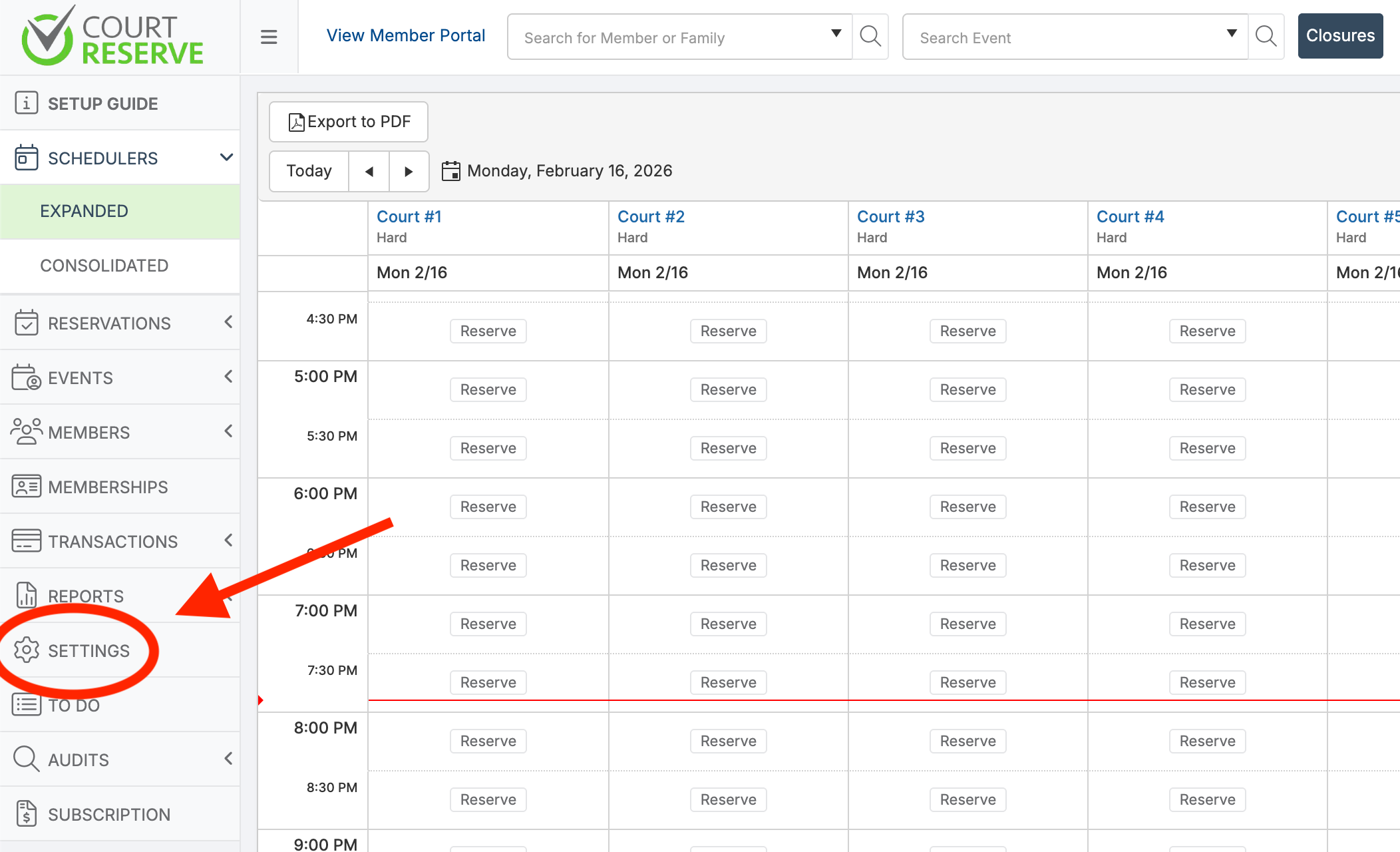
Task: Go to next day arrow
Action: pos(409,171)
